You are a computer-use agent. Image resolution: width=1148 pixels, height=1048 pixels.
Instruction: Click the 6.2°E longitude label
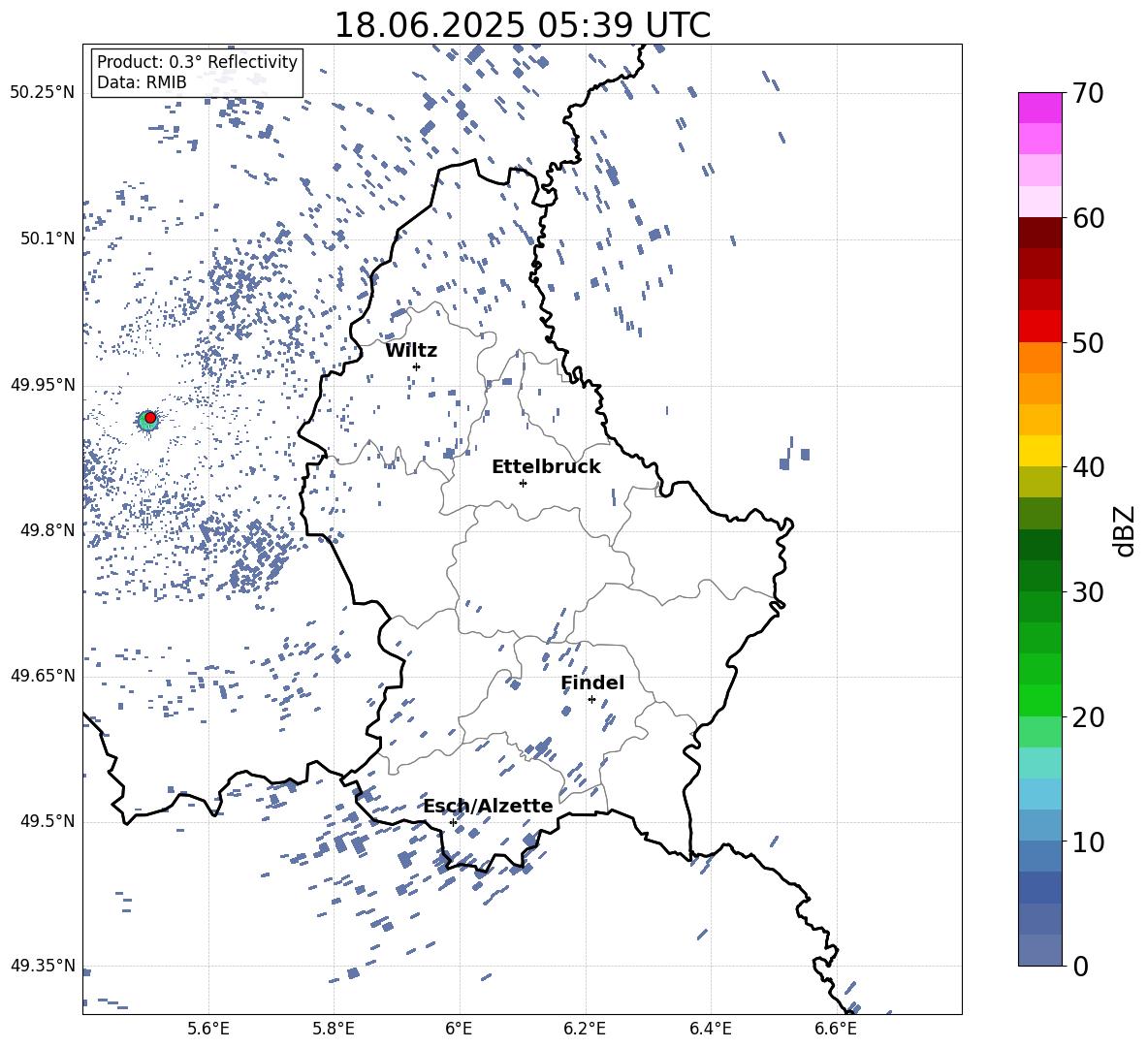585,1029
